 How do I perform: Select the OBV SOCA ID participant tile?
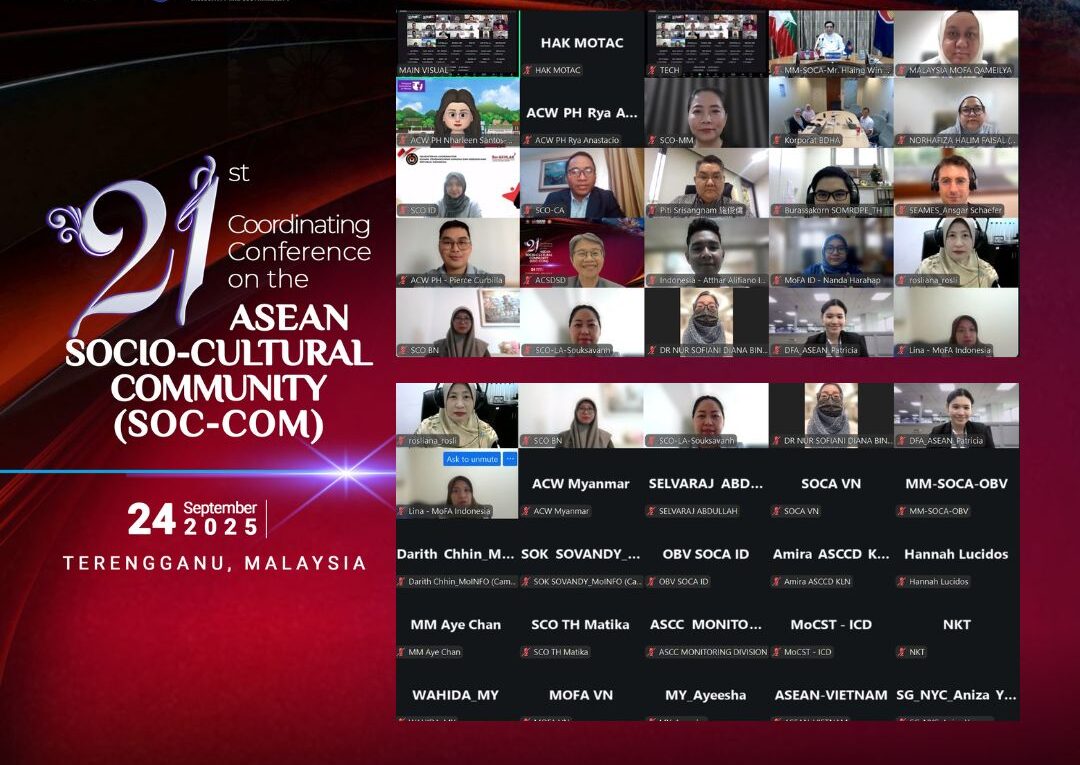706,560
